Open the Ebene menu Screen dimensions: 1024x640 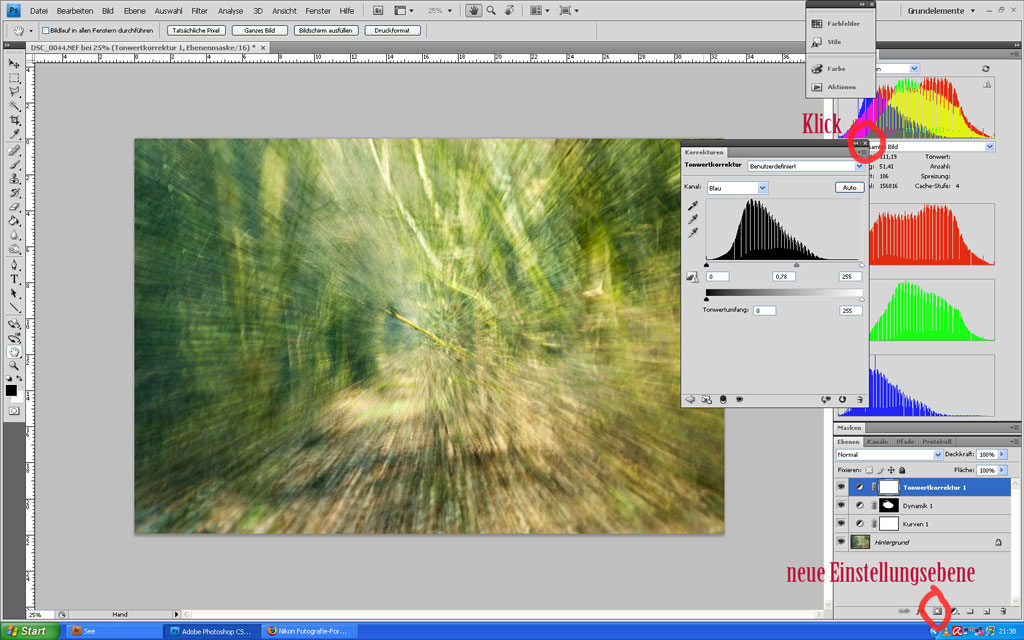click(x=135, y=11)
